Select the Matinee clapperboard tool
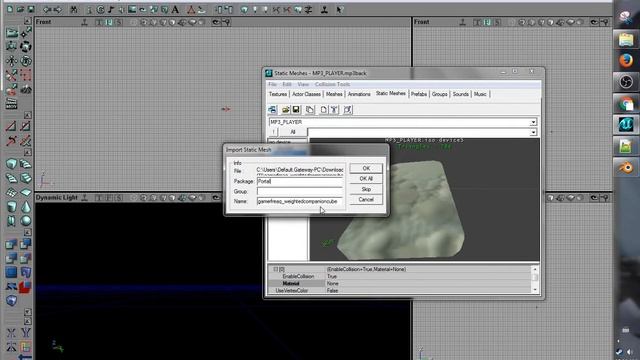The height and width of the screenshot is (360, 640). (11, 104)
